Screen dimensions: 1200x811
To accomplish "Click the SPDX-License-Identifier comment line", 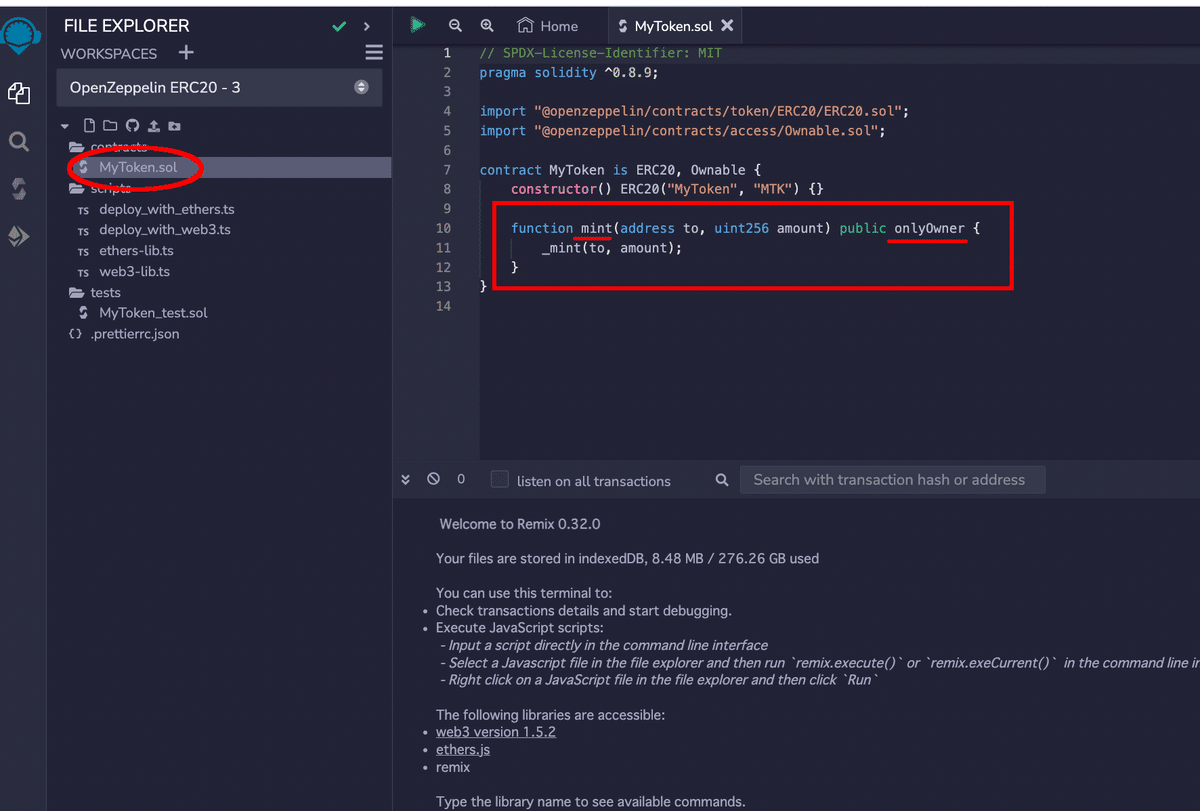I will (601, 53).
